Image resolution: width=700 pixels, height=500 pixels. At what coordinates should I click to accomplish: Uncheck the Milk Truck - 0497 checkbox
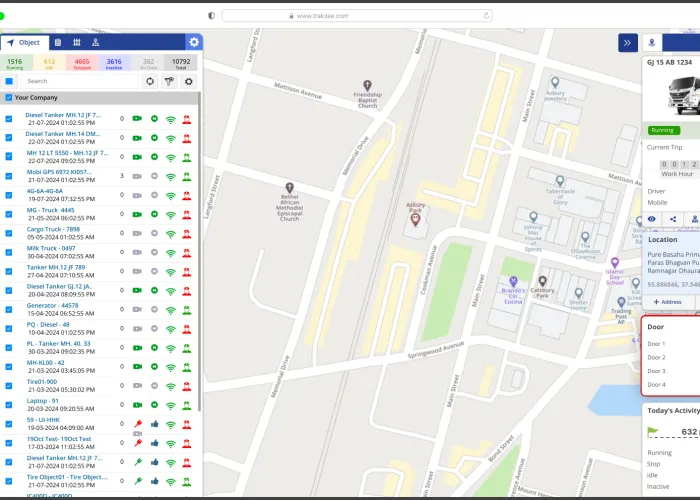tap(9, 251)
